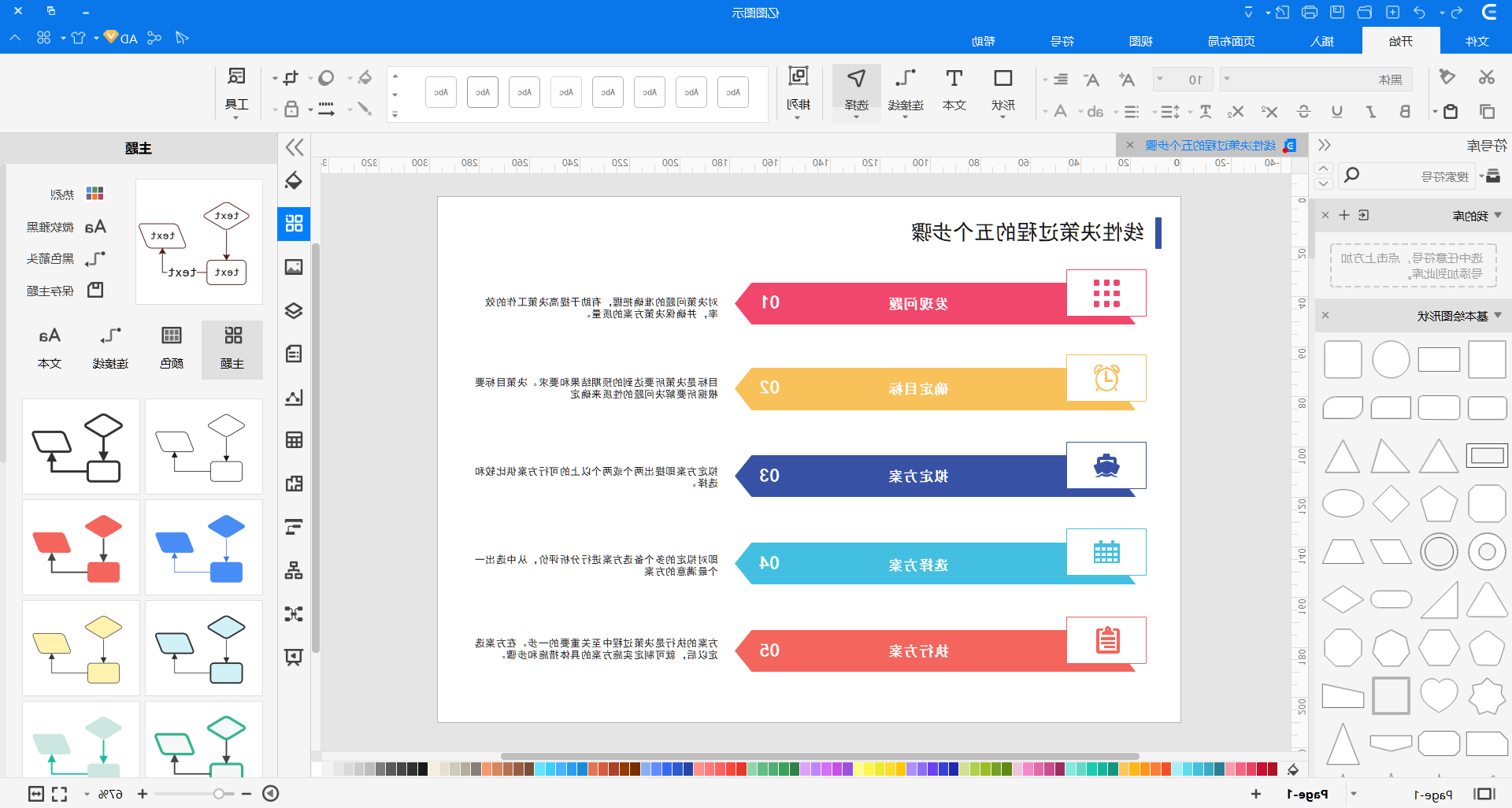Click the fill color bucket at palette end

(x=1292, y=769)
